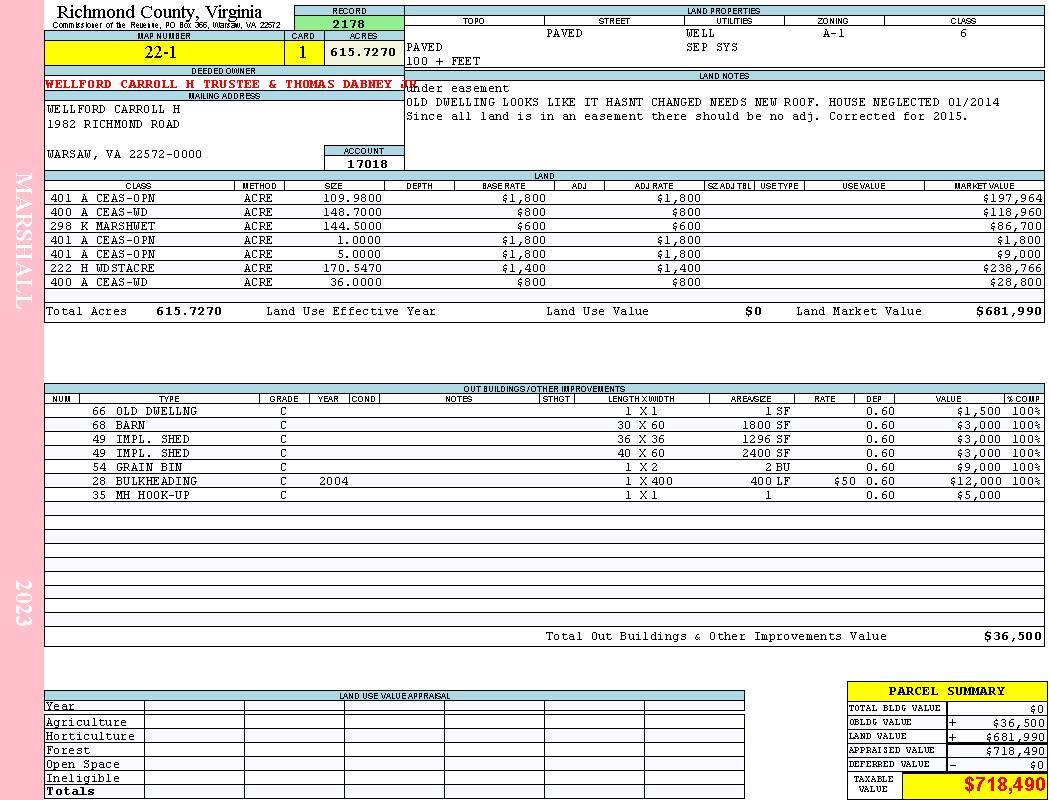Screen dimensions: 1050x800
Task: Click the PARCEL SUMMARY heading
Action: pyautogui.click(x=946, y=691)
